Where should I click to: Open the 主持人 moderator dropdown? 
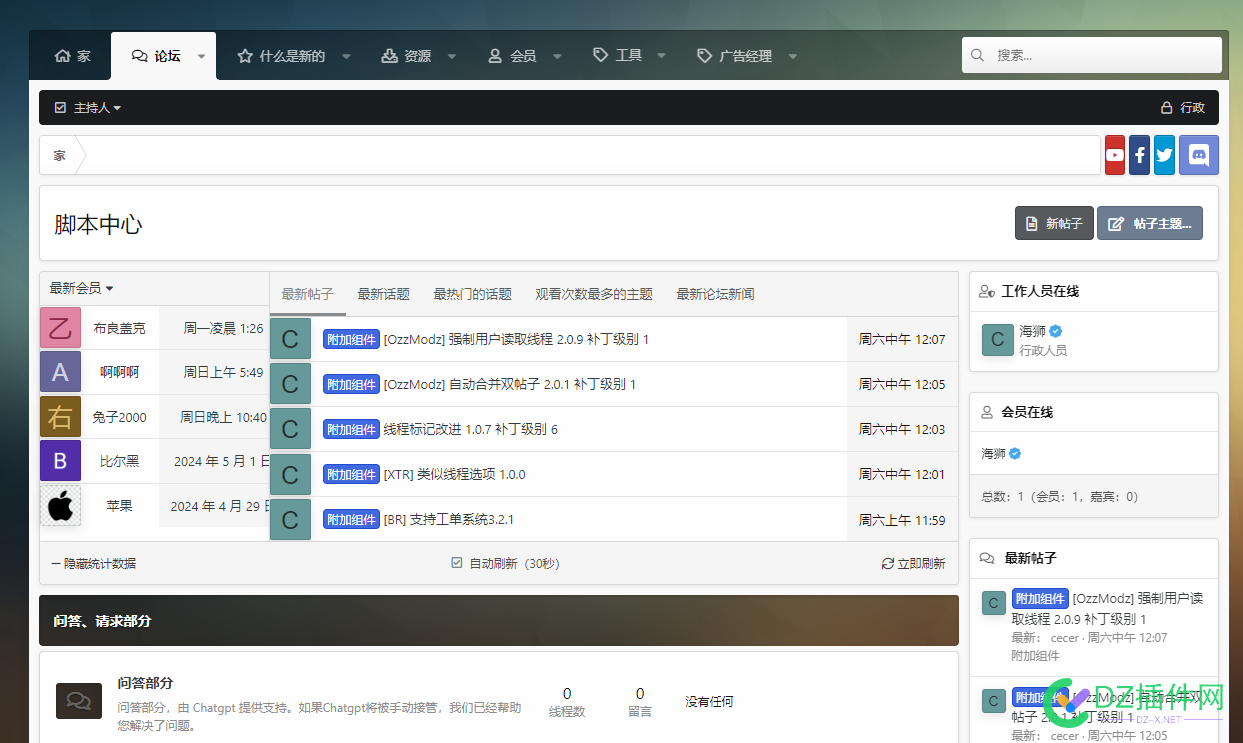(x=88, y=107)
